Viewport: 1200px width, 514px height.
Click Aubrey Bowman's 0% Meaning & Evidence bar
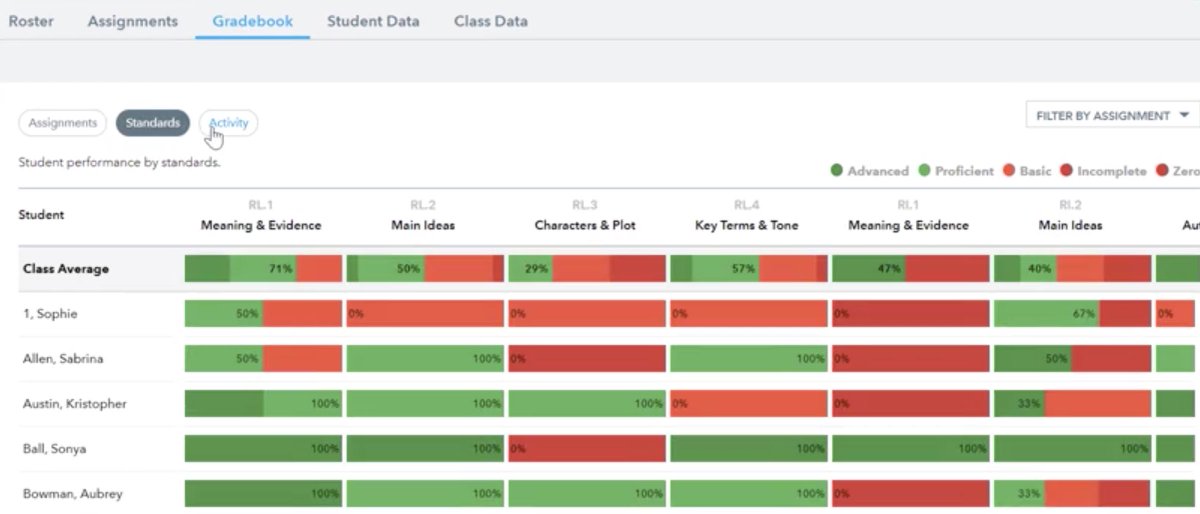coord(910,494)
